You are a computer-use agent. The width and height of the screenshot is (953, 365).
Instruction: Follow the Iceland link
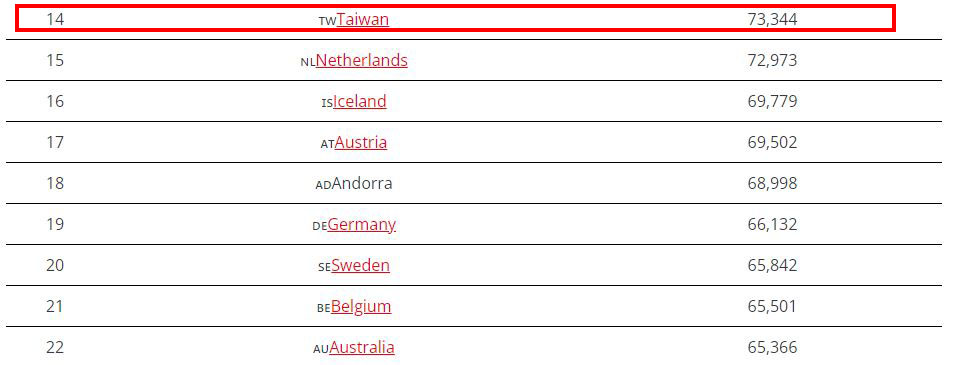click(x=359, y=101)
